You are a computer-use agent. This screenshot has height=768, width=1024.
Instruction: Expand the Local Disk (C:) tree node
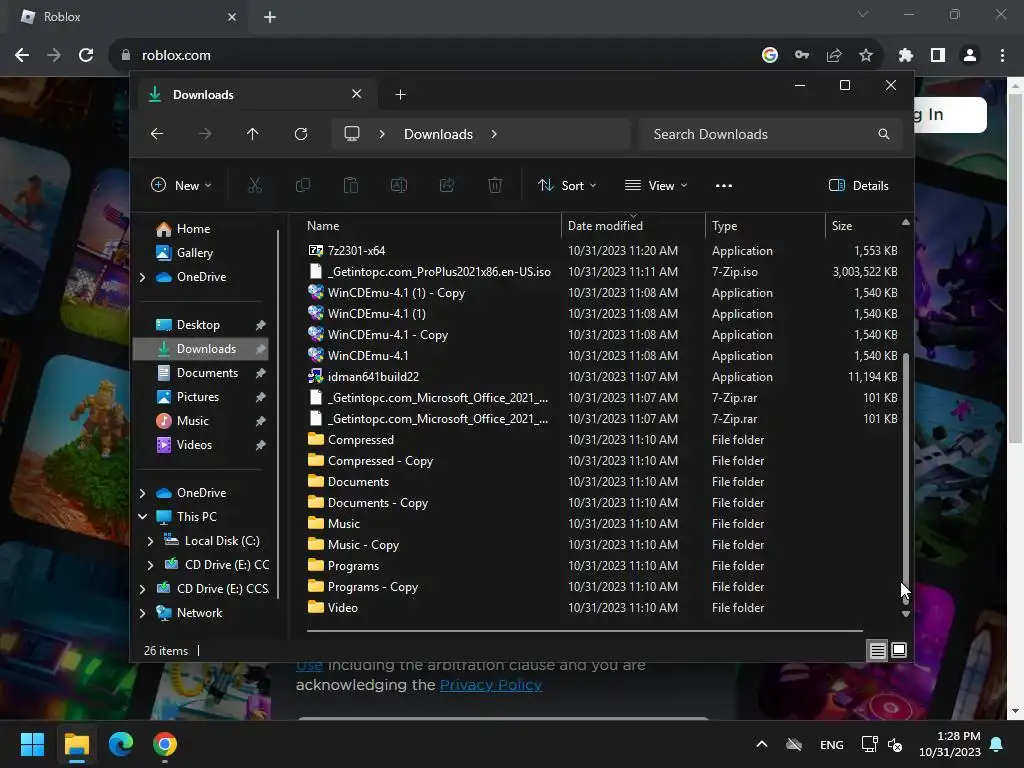(x=150, y=541)
